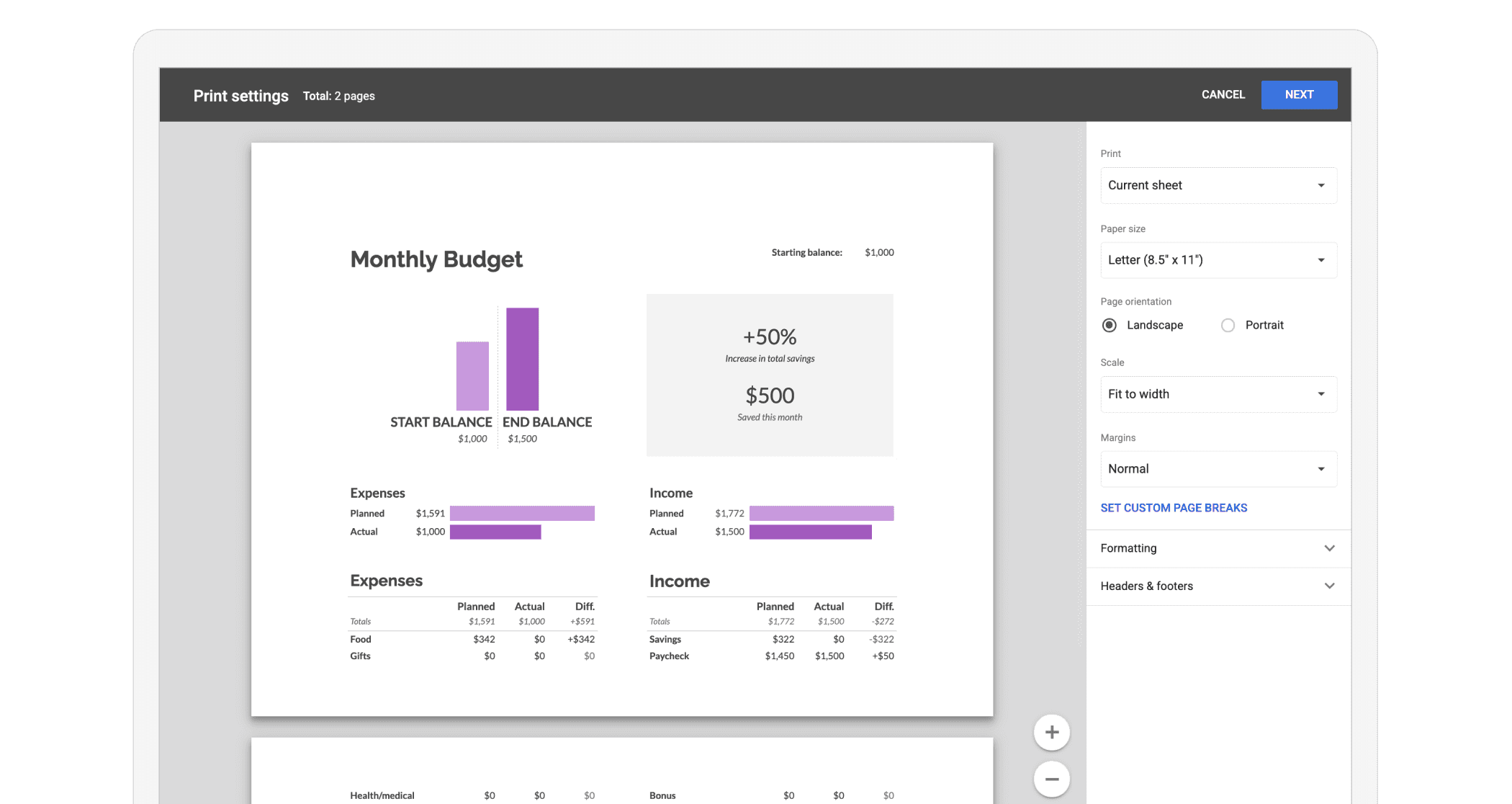
Task: Click the Scale dropdown arrow icon
Action: click(x=1320, y=394)
